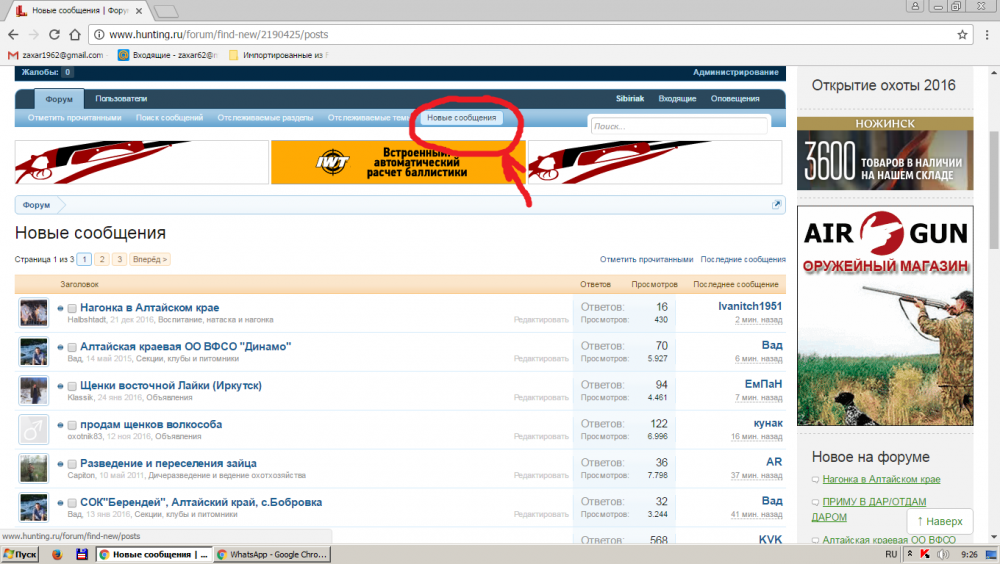Switch to the Пользователи tab
Screen dimensions: 1000x564
(121, 99)
